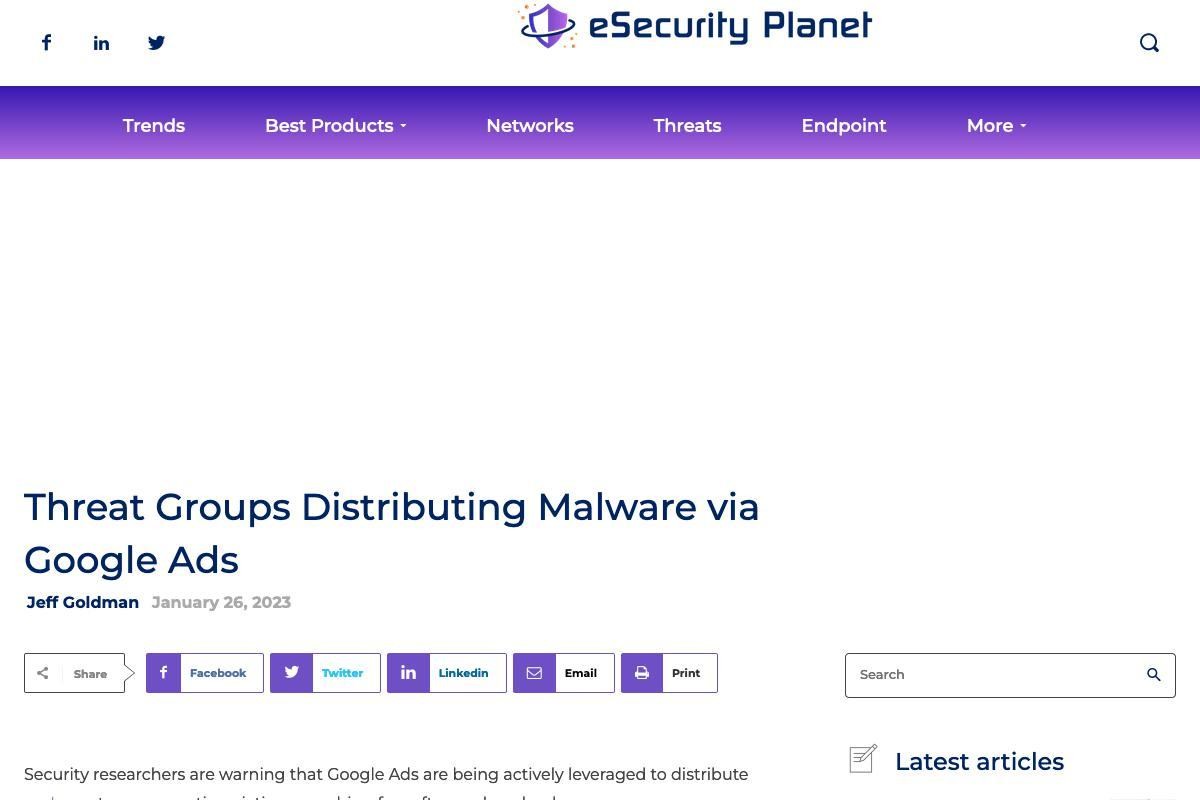Go to the Trends section
Screen dimensions: 1200x800
[154, 125]
